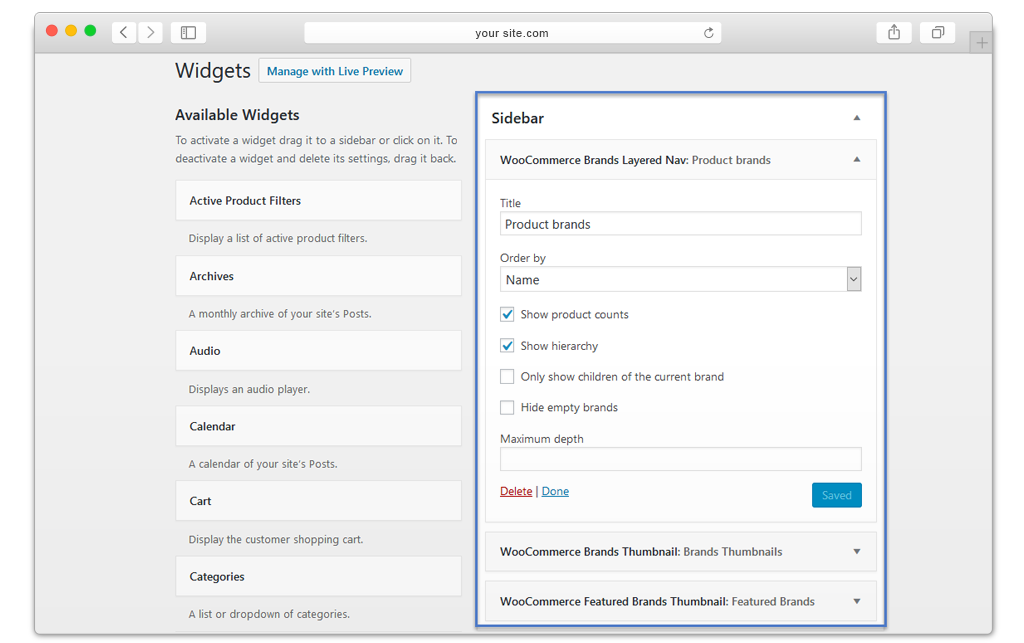1024x643 pixels.
Task: Click the Widgets page heading
Action: (x=213, y=71)
